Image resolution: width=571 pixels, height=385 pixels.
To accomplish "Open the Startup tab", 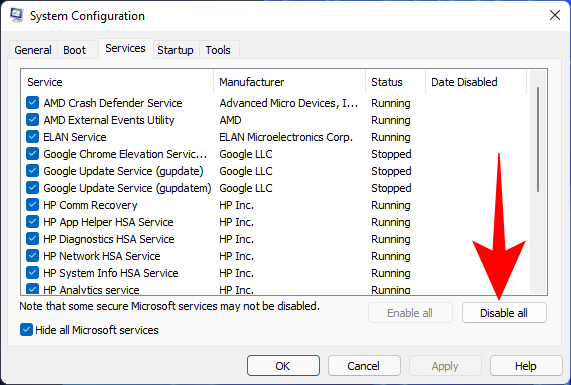I will (x=175, y=50).
